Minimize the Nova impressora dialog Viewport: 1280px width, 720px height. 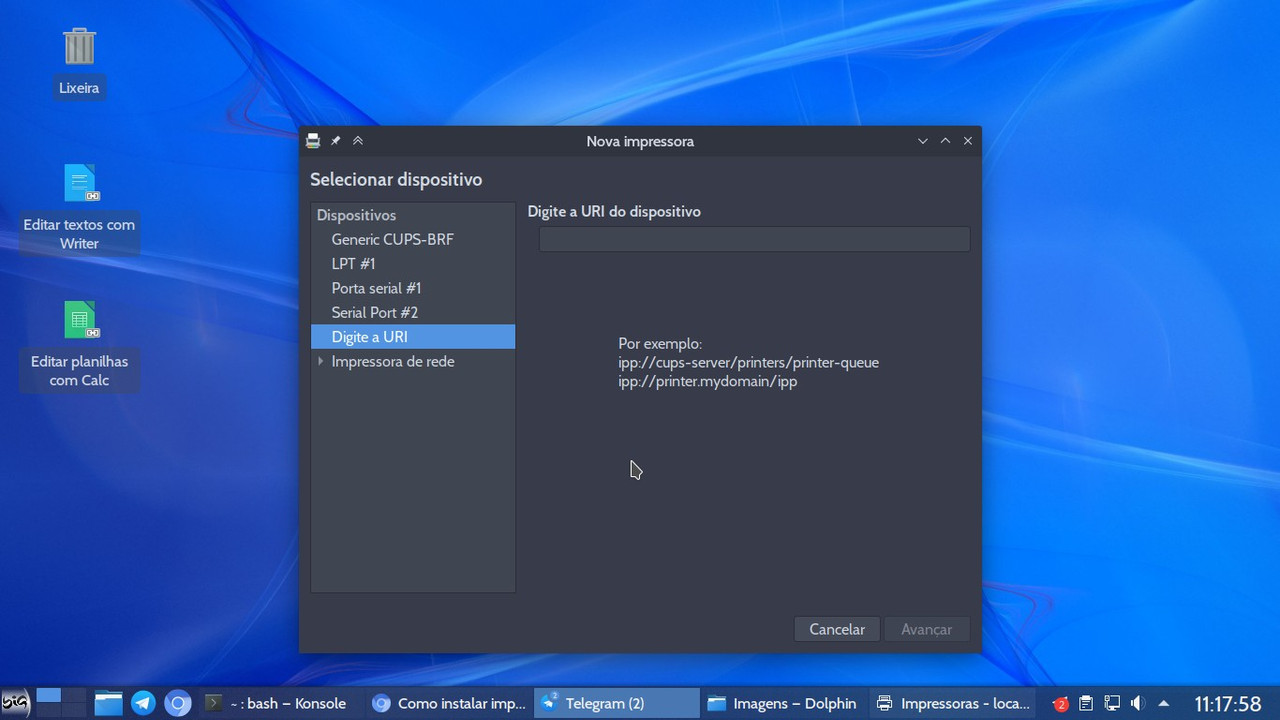pyautogui.click(x=923, y=141)
